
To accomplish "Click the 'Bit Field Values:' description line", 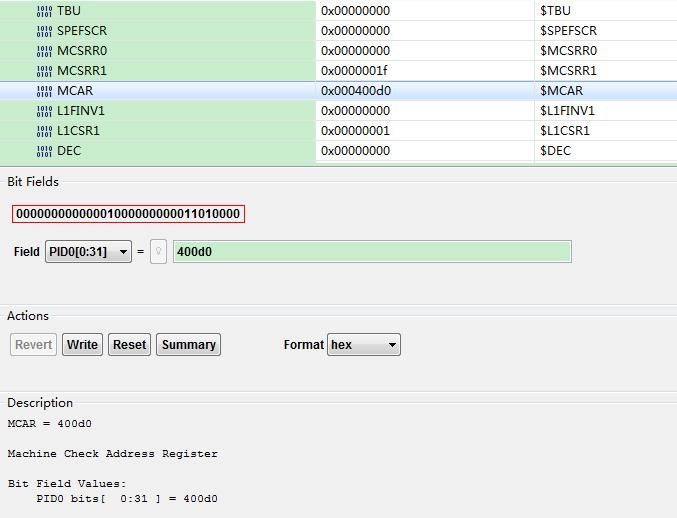I will (67, 484).
